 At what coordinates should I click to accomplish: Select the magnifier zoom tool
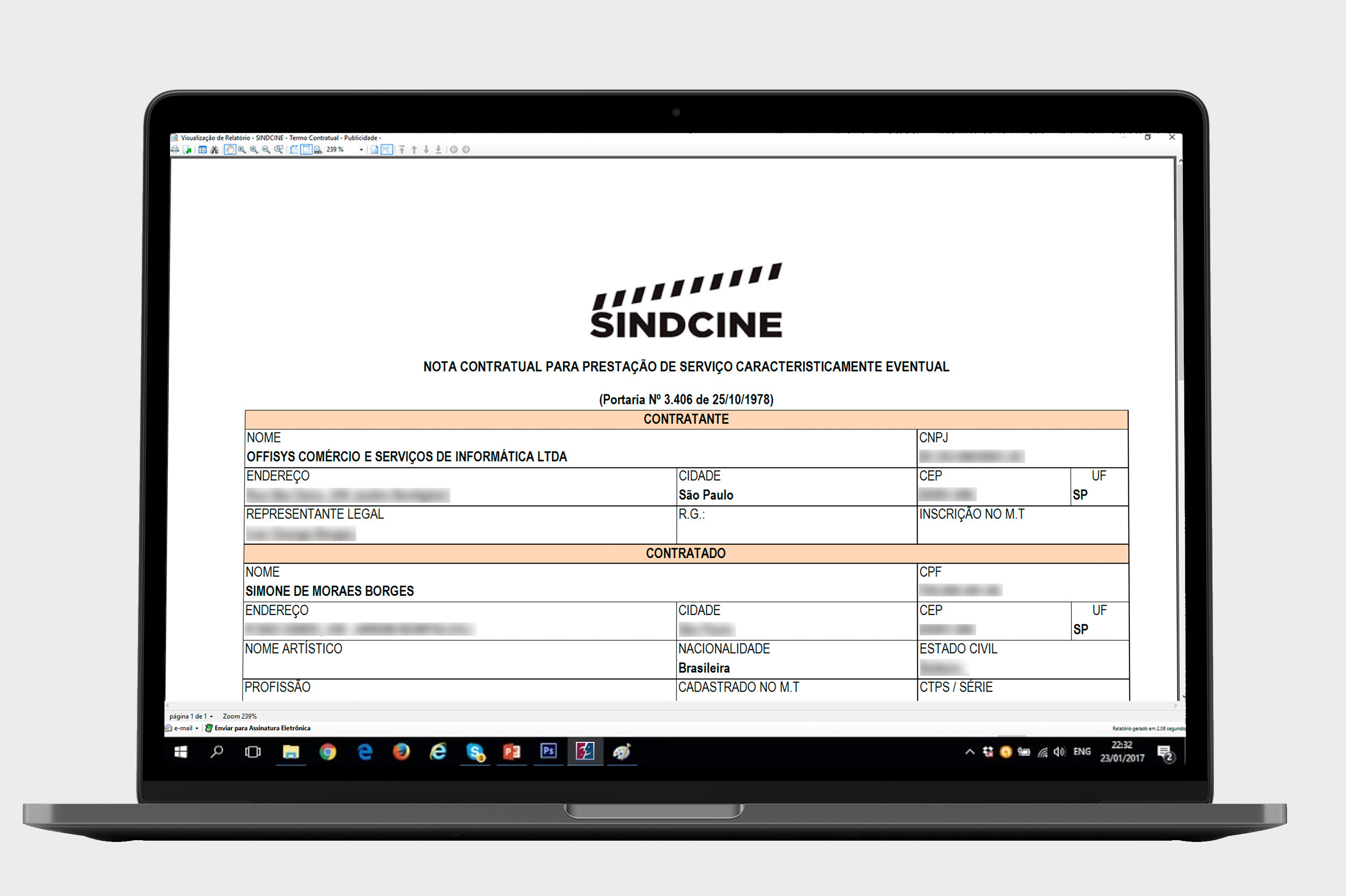pyautogui.click(x=242, y=150)
